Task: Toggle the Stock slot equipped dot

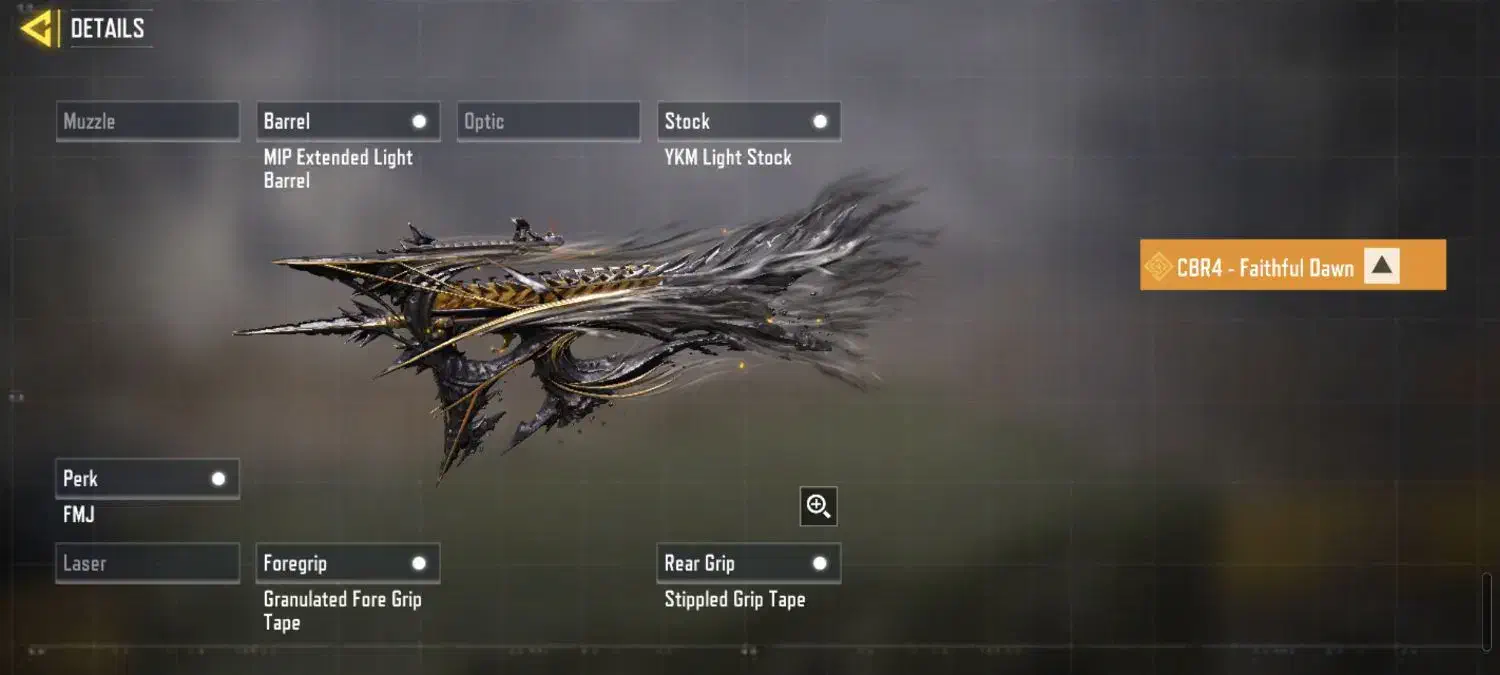Action: 820,121
